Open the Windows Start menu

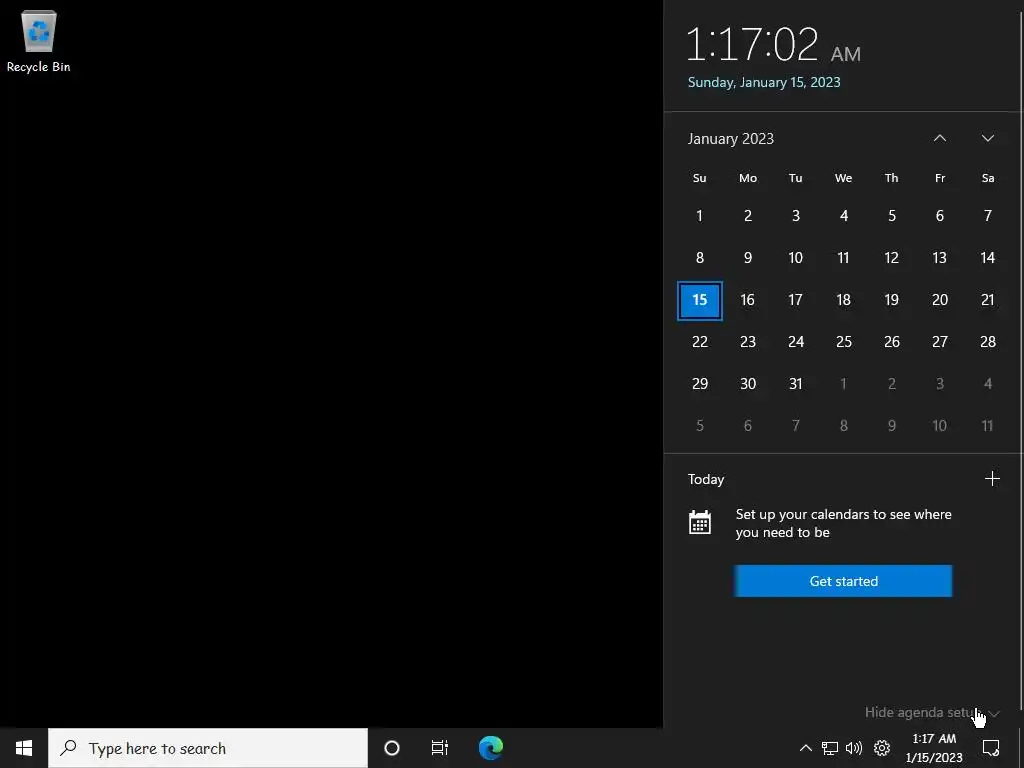tap(24, 748)
